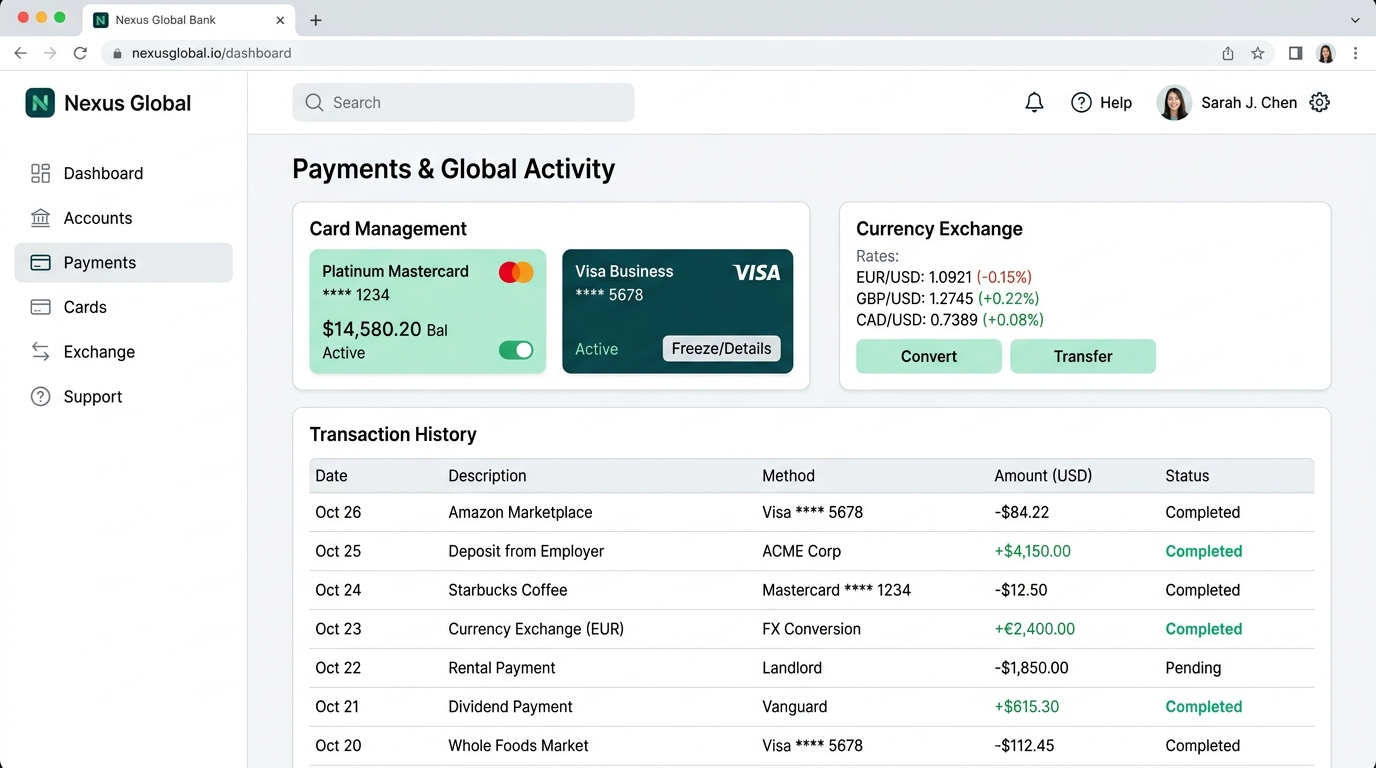Bookmark page with the star icon
The image size is (1376, 768).
(1258, 53)
